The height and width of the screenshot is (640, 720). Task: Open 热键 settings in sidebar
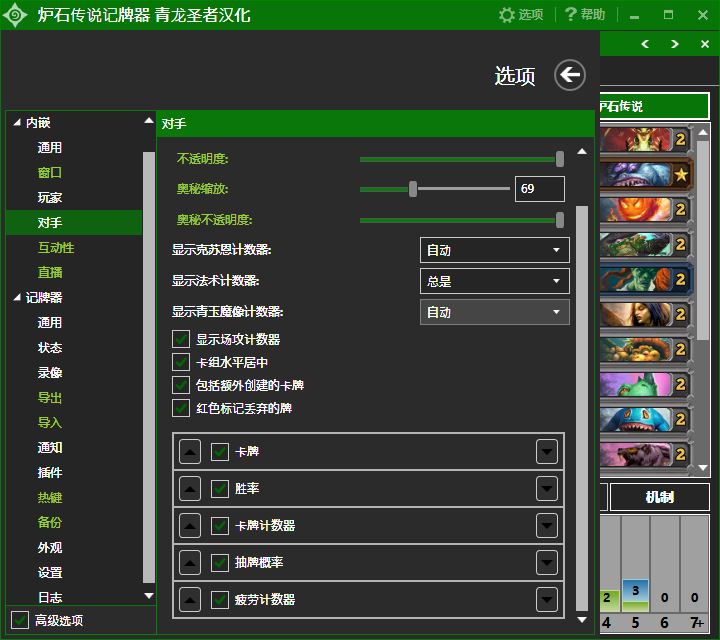[50, 497]
